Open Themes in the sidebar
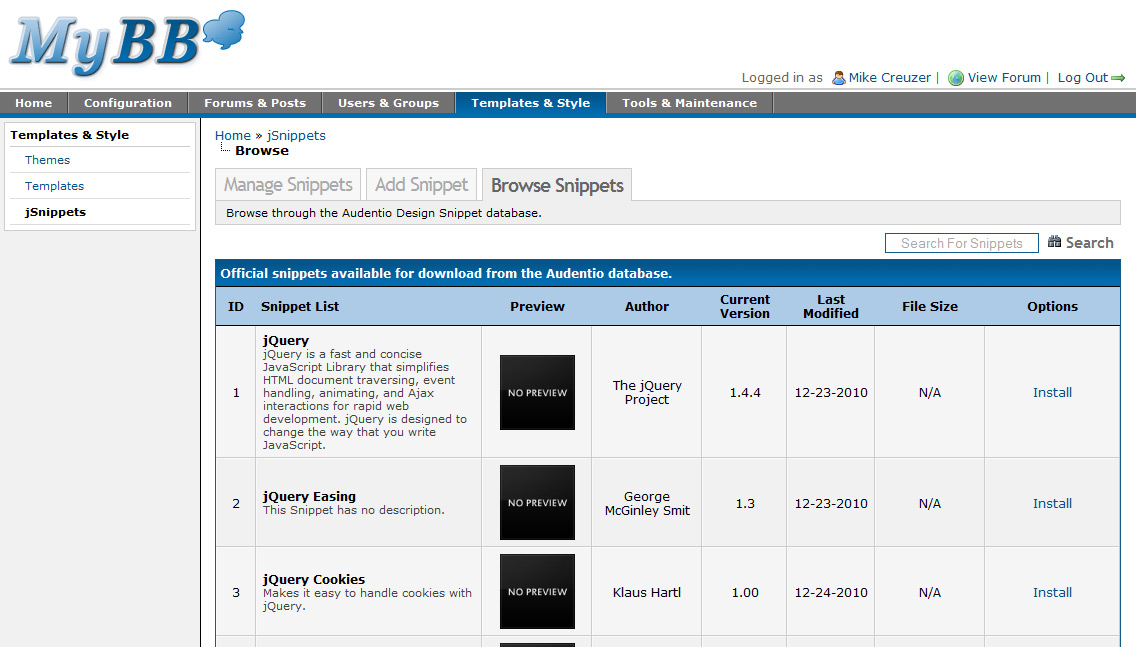The height and width of the screenshot is (647, 1136). (48, 160)
